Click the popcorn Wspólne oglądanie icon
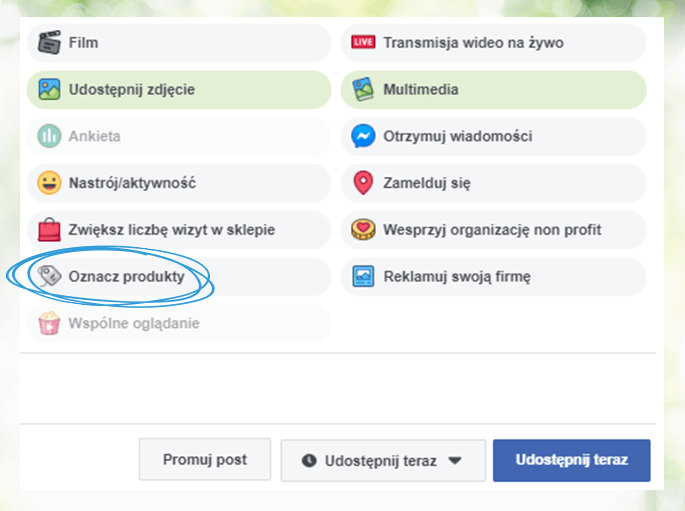This screenshot has width=685, height=511. (49, 323)
